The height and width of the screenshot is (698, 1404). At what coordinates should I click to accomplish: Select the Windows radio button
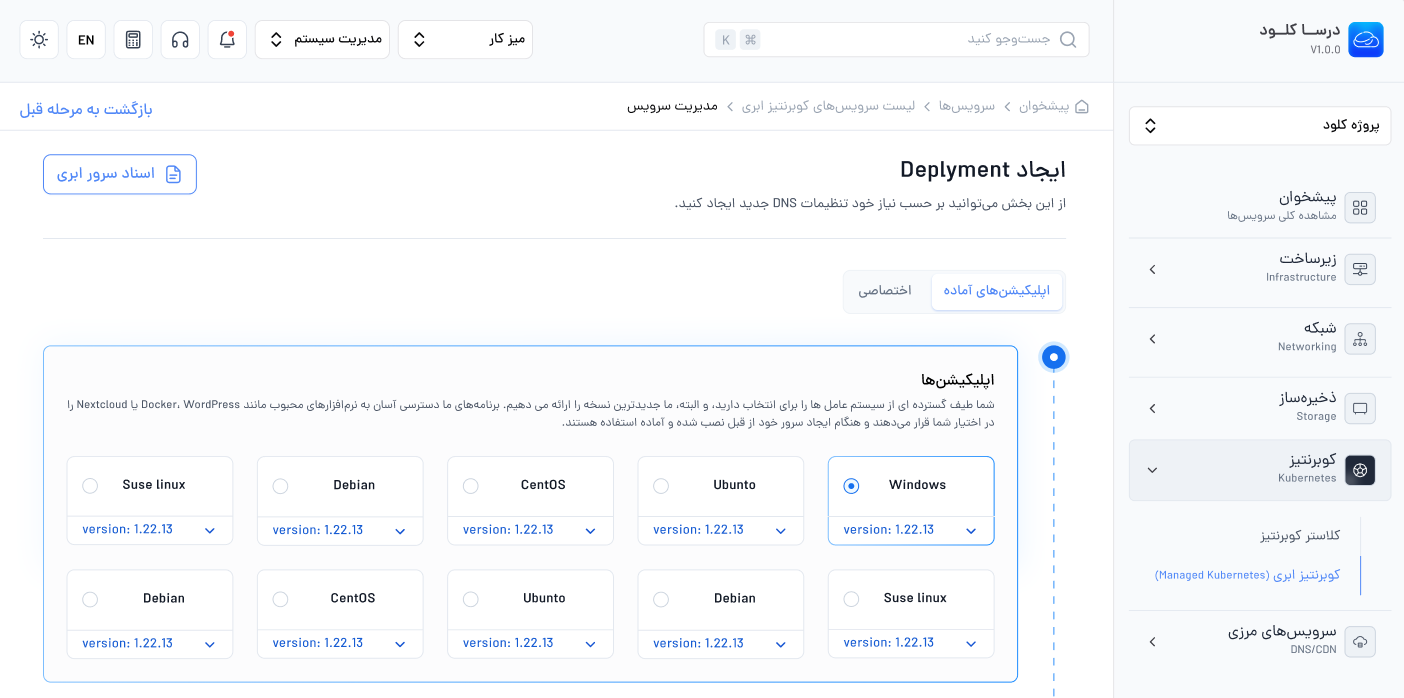tap(851, 486)
